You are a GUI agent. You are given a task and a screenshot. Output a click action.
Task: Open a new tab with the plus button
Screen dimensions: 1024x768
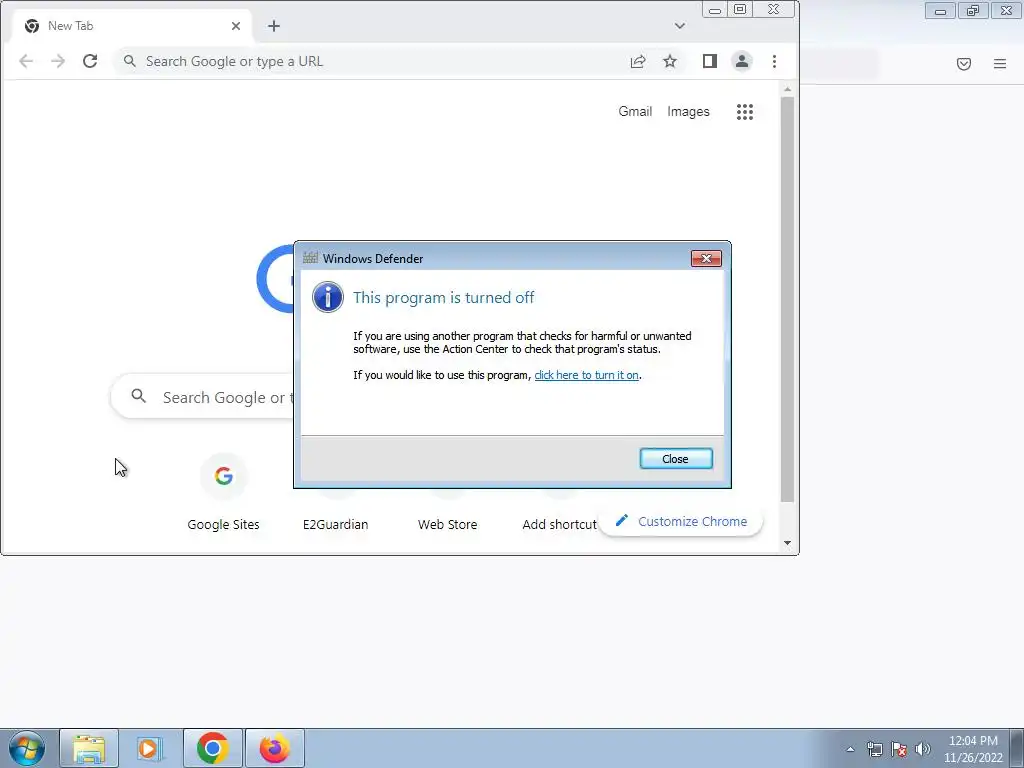274,26
